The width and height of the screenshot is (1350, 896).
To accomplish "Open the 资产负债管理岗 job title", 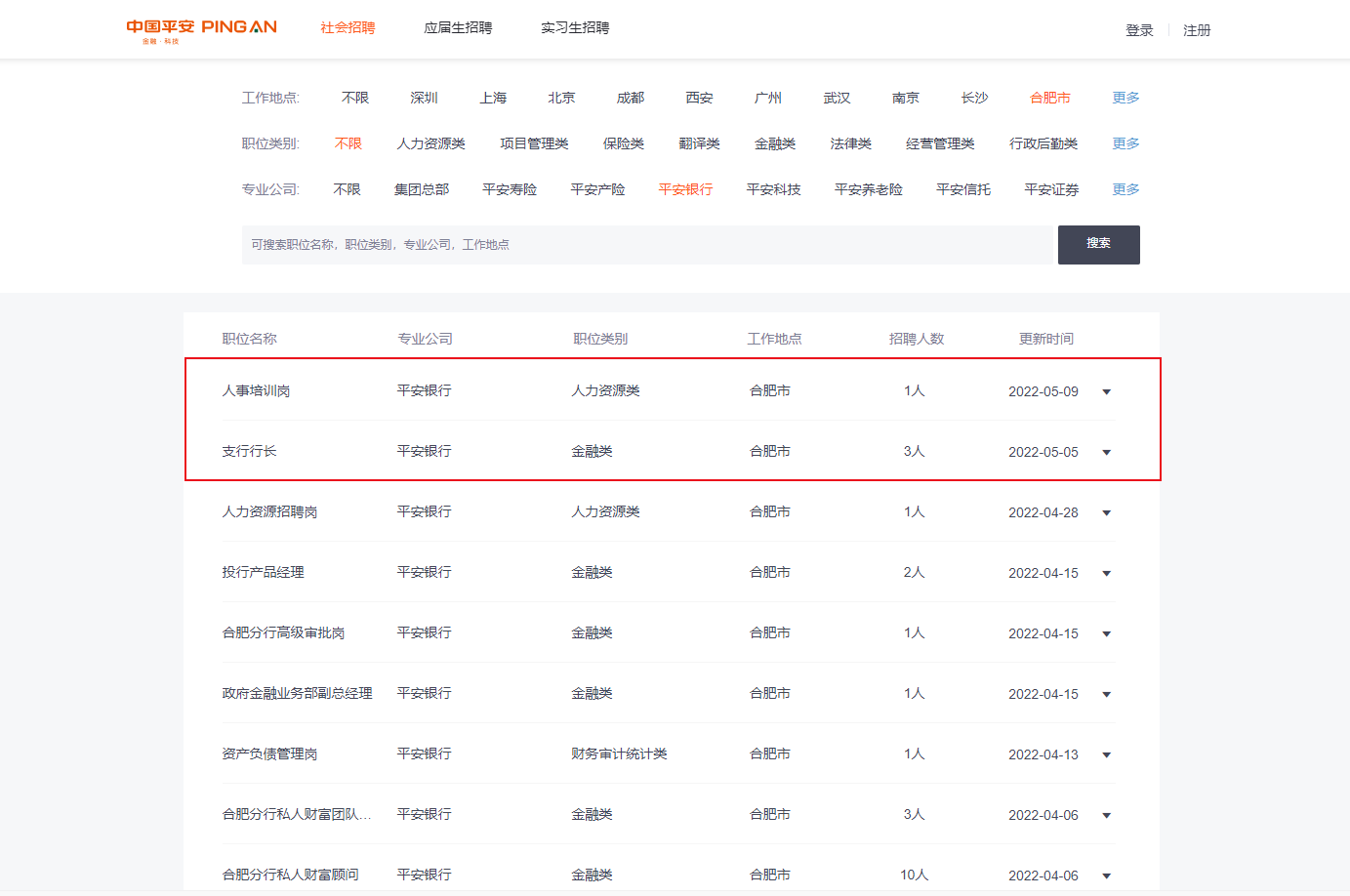I will 269,753.
